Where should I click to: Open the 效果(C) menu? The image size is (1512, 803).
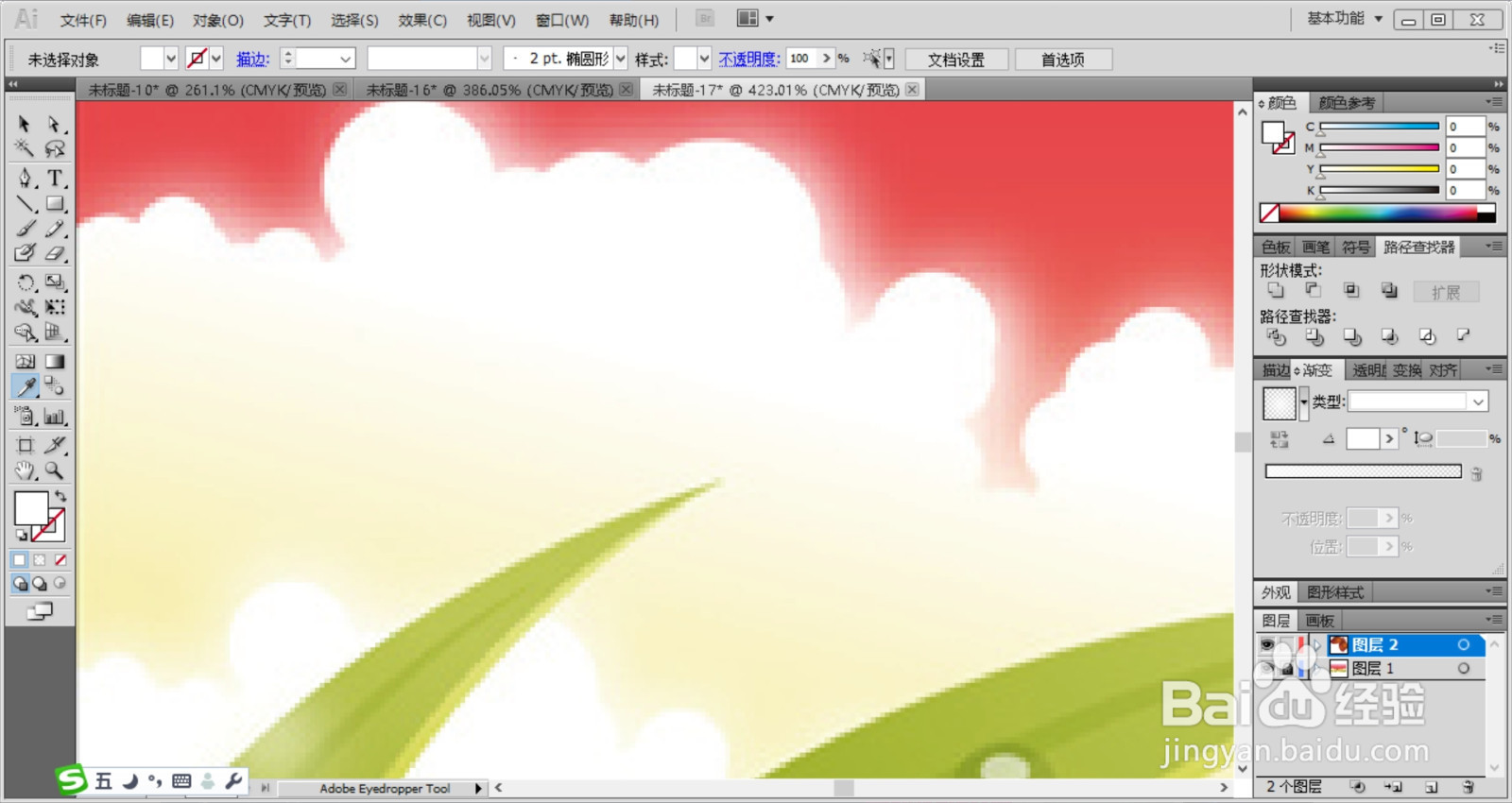tap(422, 20)
